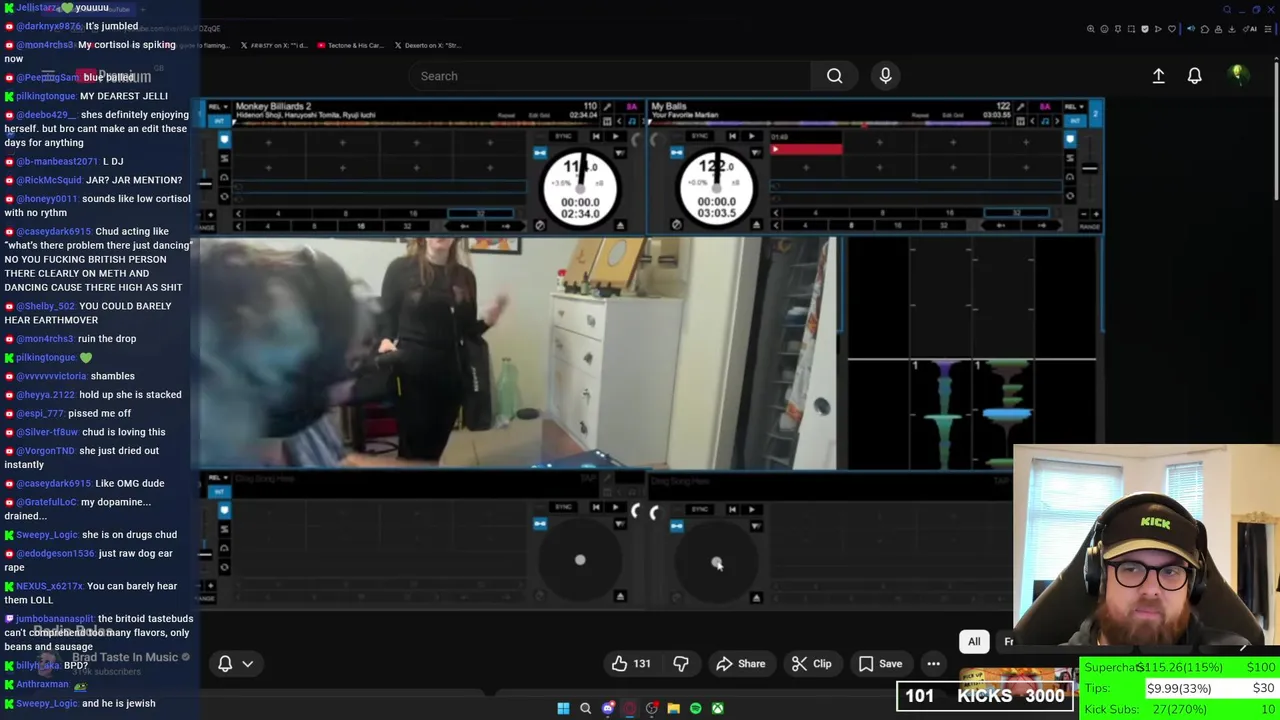
Task: Focus the YouTube Search input field
Action: [x=610, y=76]
